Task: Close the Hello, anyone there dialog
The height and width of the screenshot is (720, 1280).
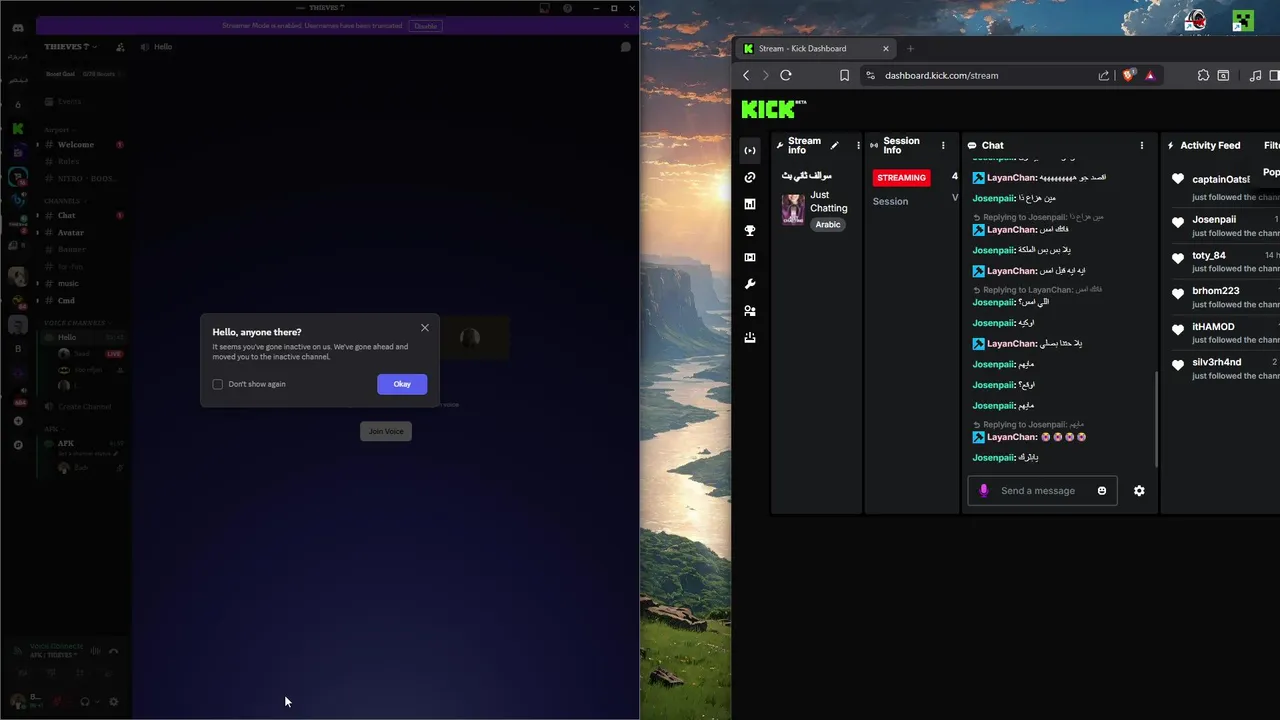Action: point(425,328)
